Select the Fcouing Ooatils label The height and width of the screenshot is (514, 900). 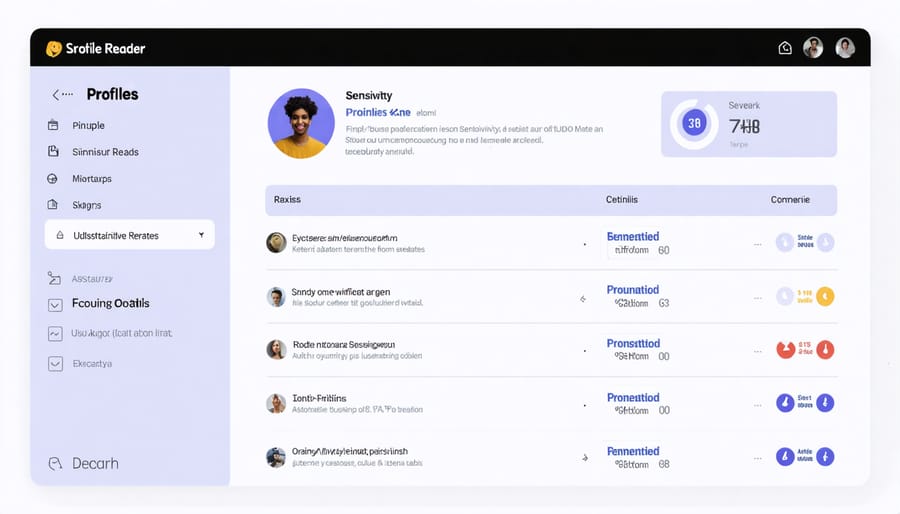pyautogui.click(x=111, y=303)
